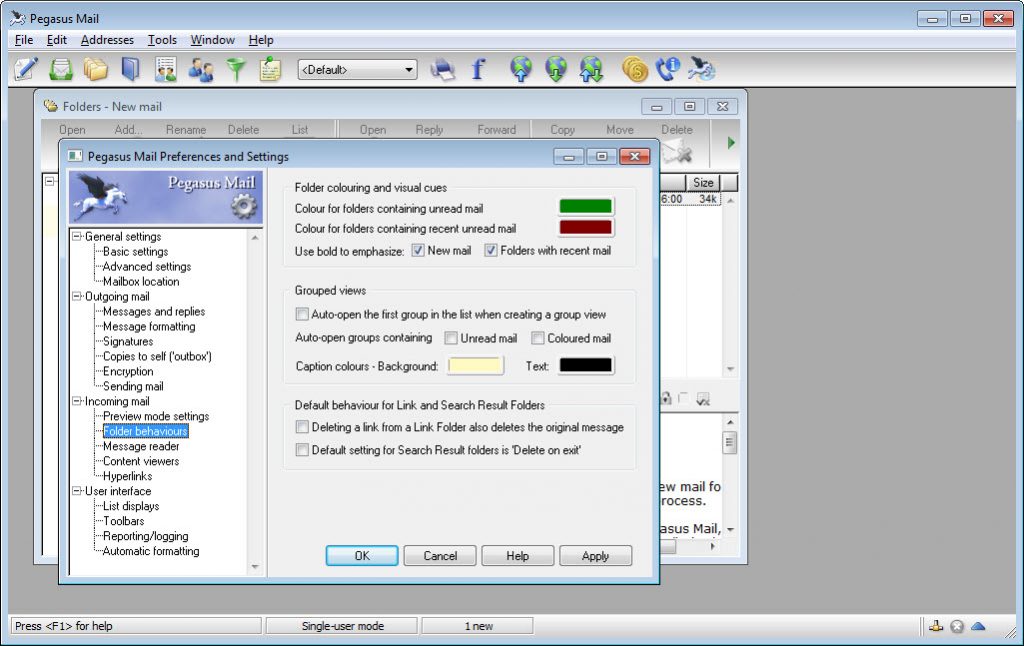The height and width of the screenshot is (646, 1024).
Task: Open the Window menu
Action: tap(212, 40)
